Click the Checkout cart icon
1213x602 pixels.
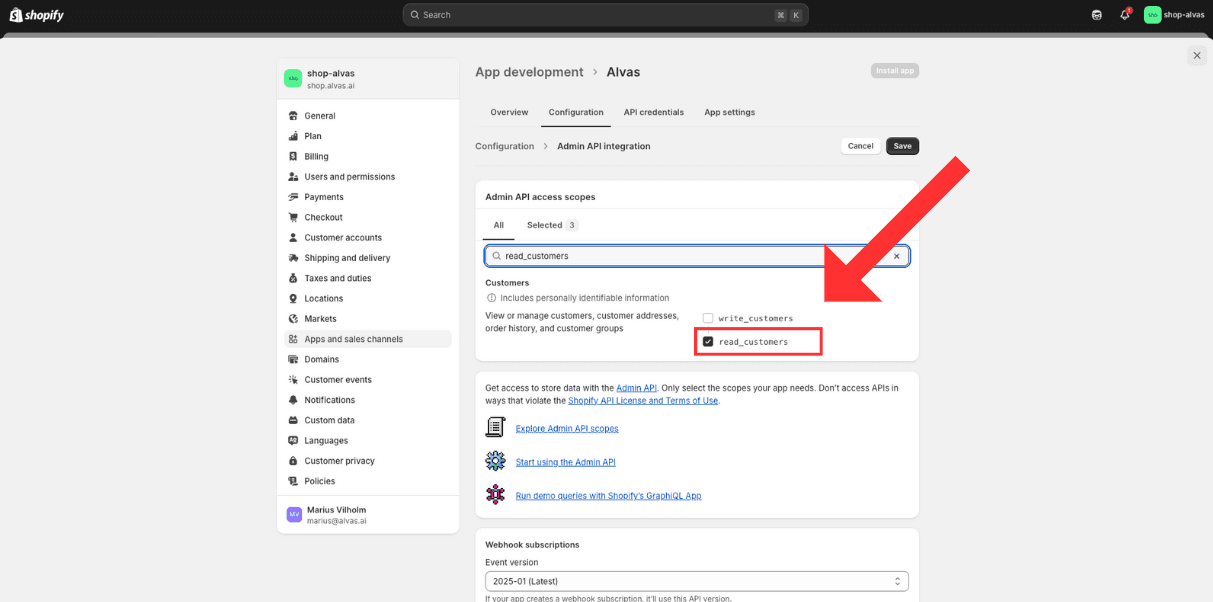[293, 217]
